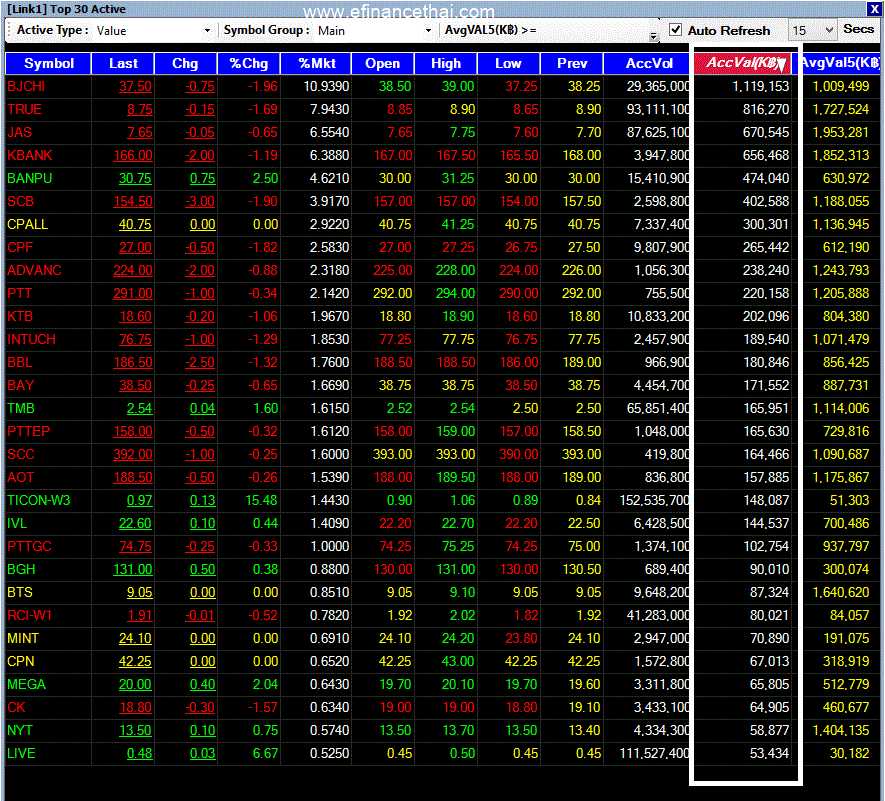Click the BANPU change value 0.75
The image size is (885, 801).
(x=202, y=179)
